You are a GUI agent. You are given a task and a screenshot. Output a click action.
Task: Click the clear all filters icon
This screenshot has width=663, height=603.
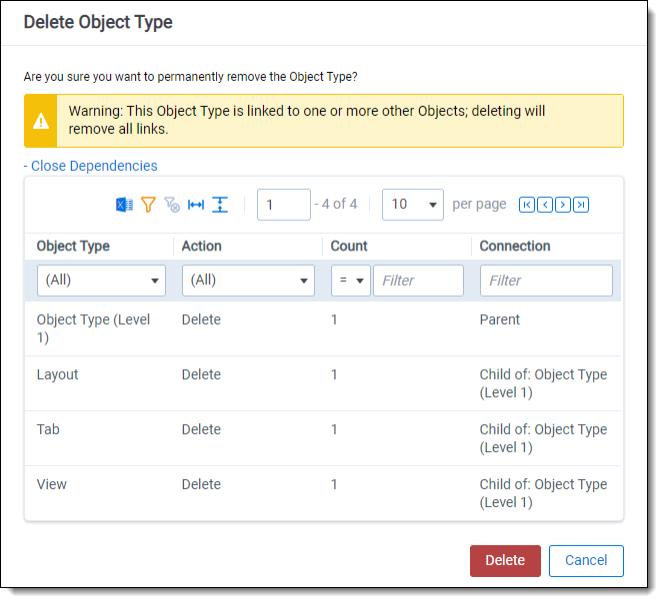click(x=172, y=205)
